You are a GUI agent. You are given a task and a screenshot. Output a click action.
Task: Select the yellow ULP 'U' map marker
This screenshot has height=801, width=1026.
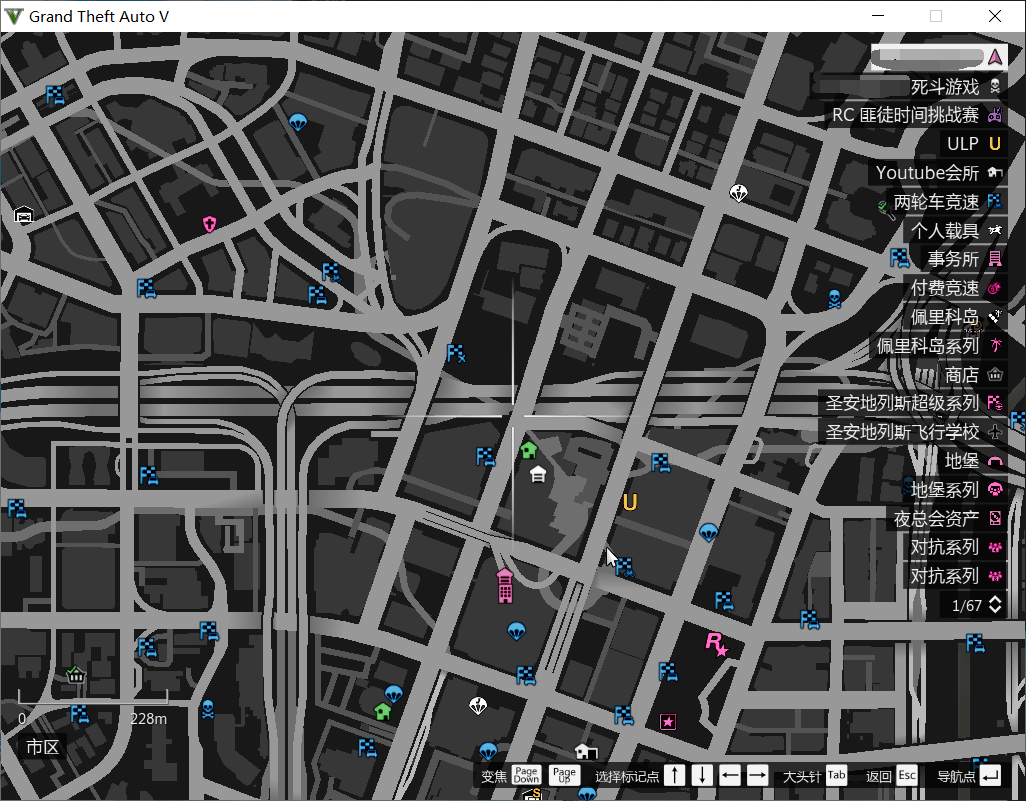pos(629,502)
